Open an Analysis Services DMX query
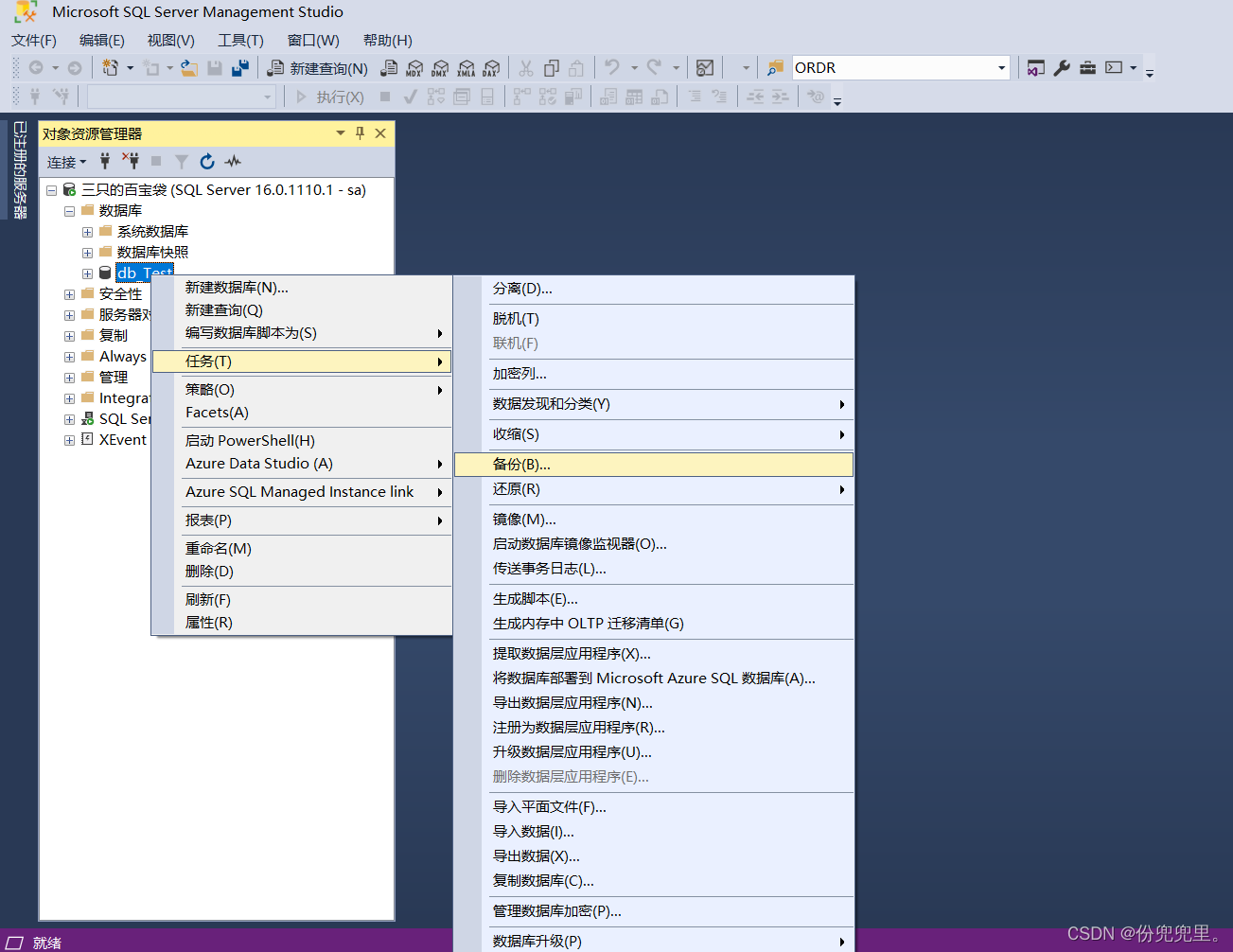Image resolution: width=1233 pixels, height=952 pixels. pos(440,68)
